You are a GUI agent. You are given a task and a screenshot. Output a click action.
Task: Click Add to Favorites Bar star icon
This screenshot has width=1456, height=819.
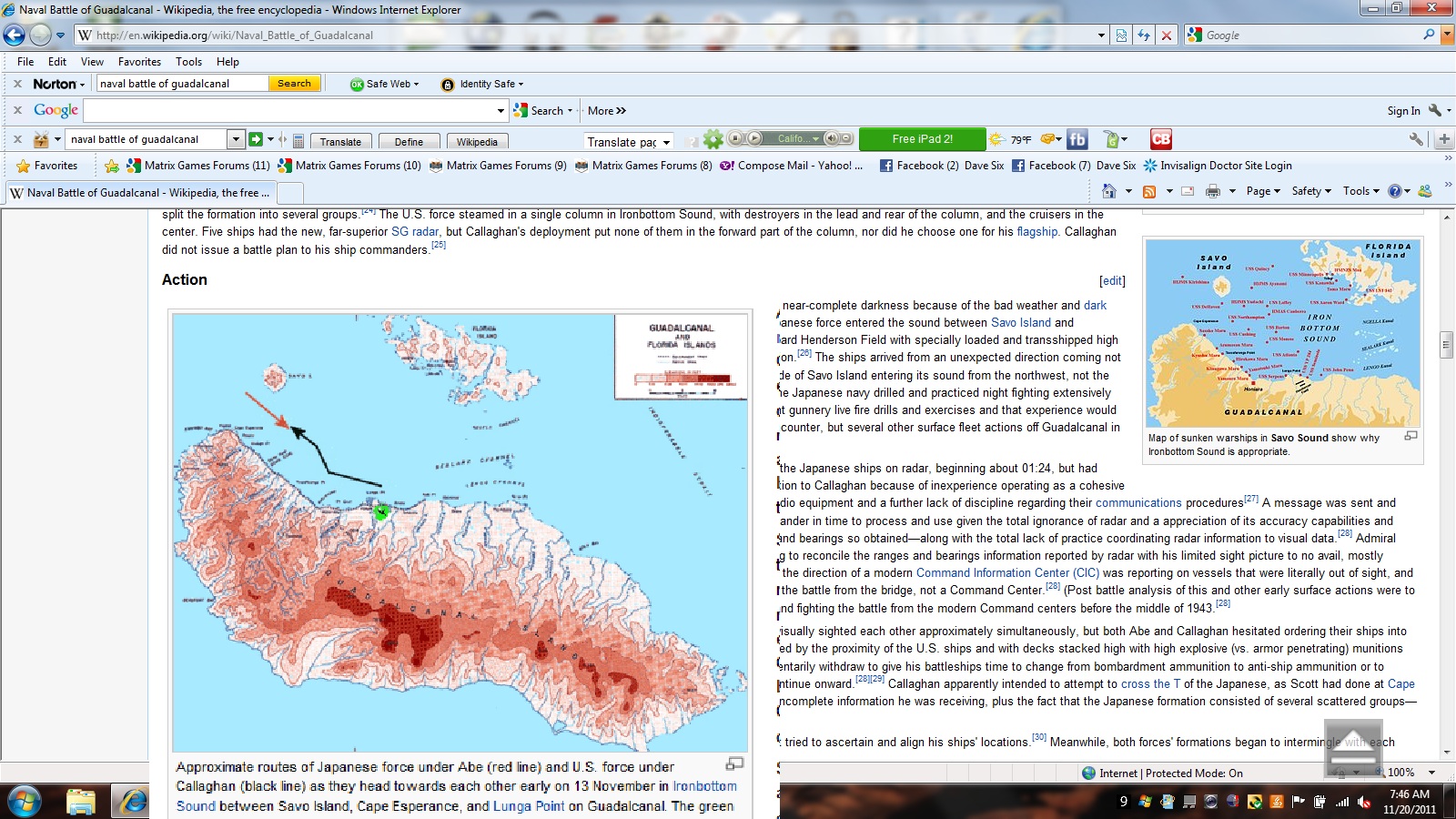(111, 166)
